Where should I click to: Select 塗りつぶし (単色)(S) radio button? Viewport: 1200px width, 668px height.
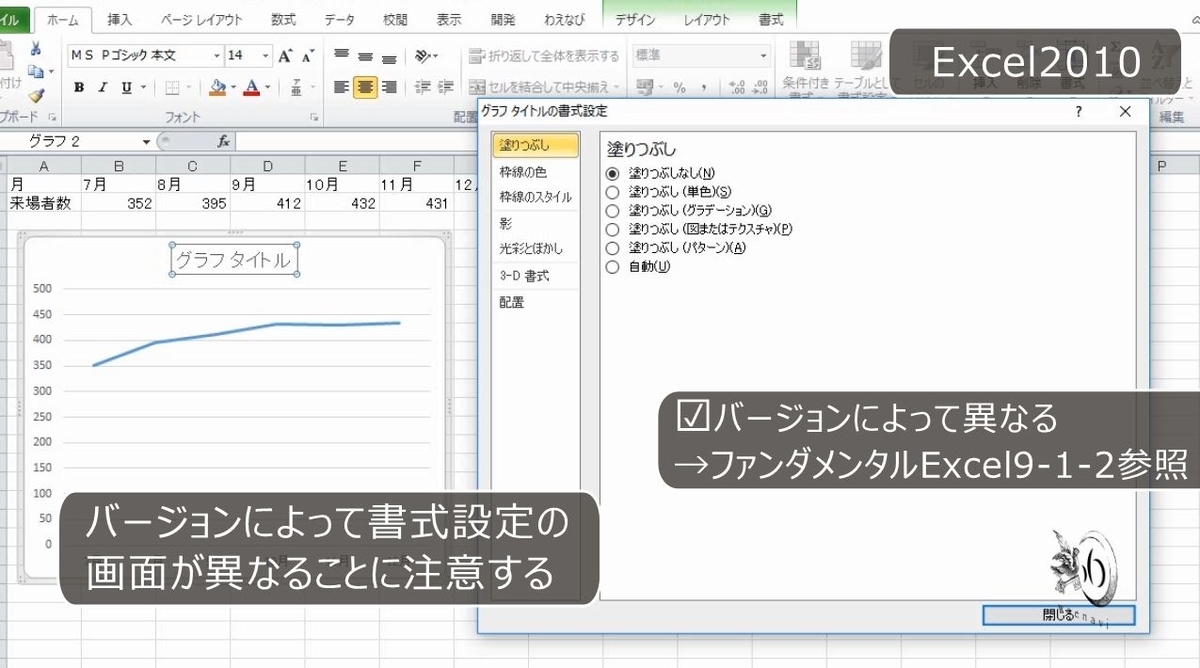pyautogui.click(x=613, y=191)
